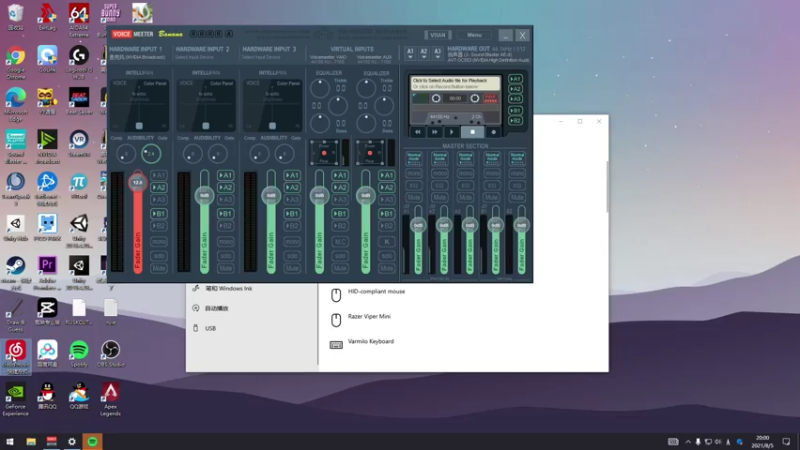Open hardware out A1 device dropdown
This screenshot has width=800, height=450.
point(410,53)
